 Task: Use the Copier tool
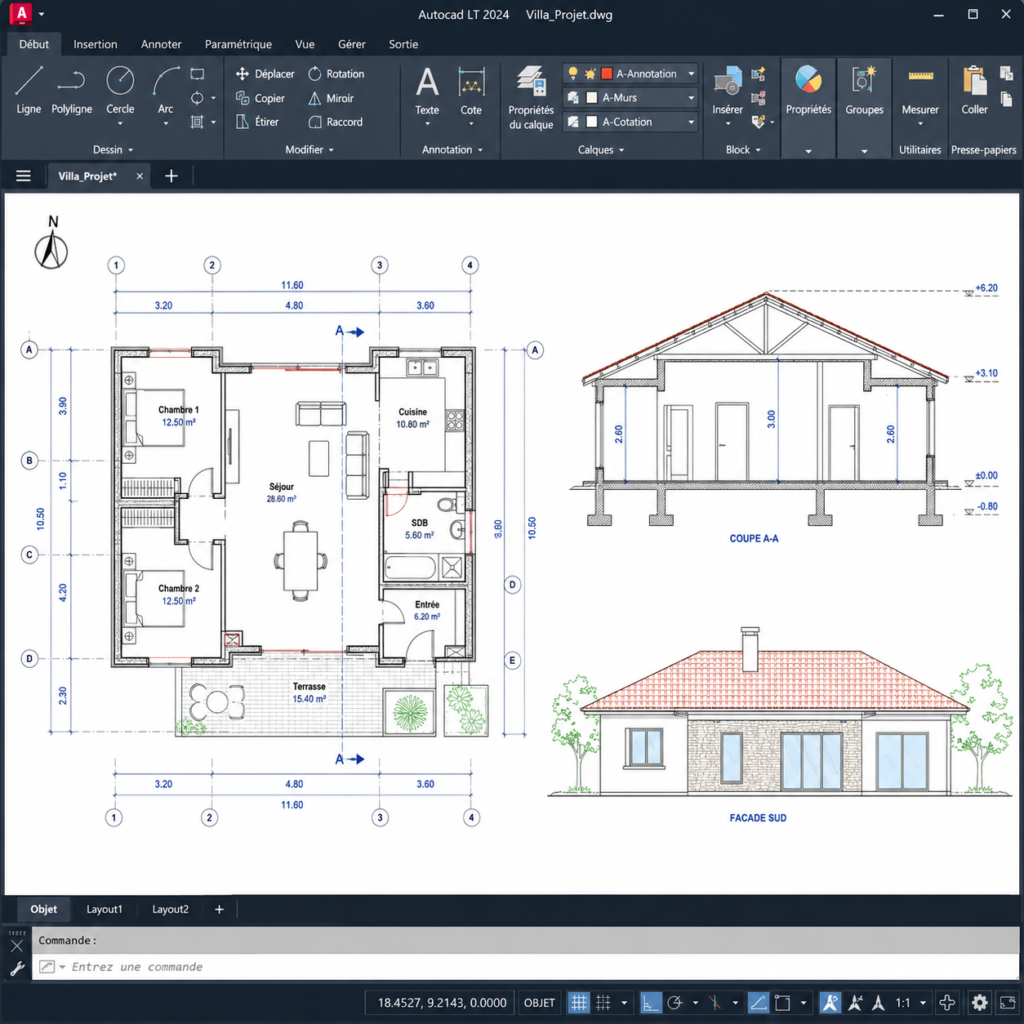coord(261,98)
